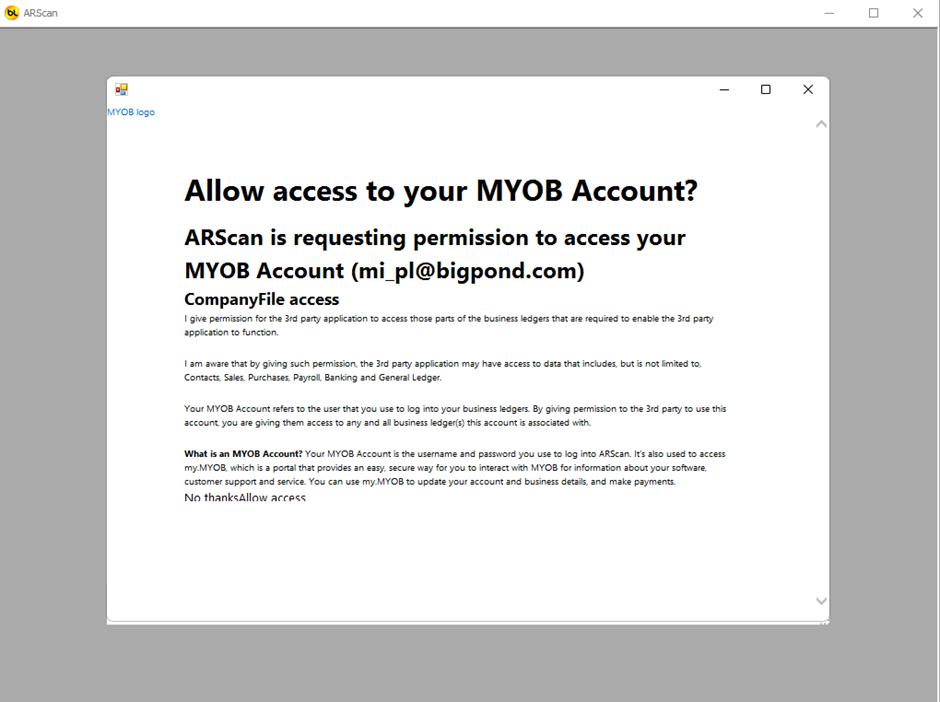This screenshot has height=702, width=940.
Task: Click the vertical scrollbar track
Action: pos(821,360)
